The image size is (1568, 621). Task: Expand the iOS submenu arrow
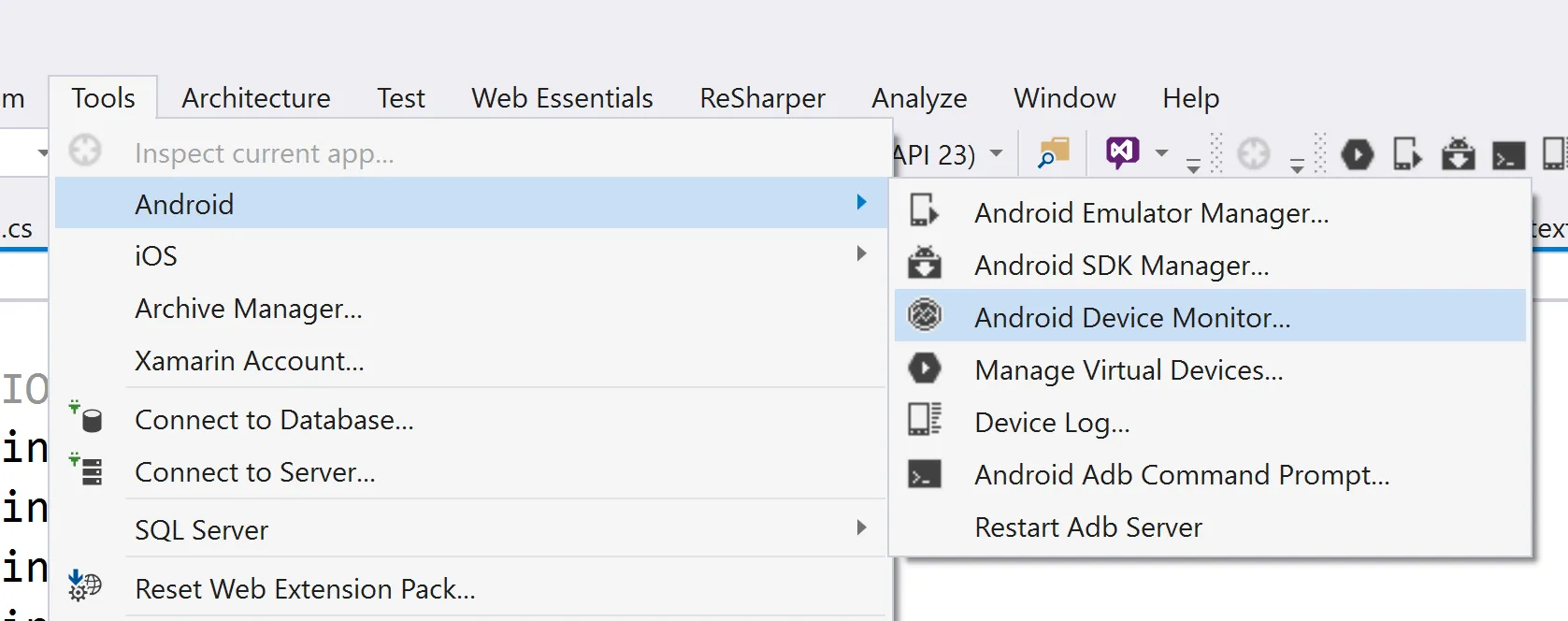[862, 253]
